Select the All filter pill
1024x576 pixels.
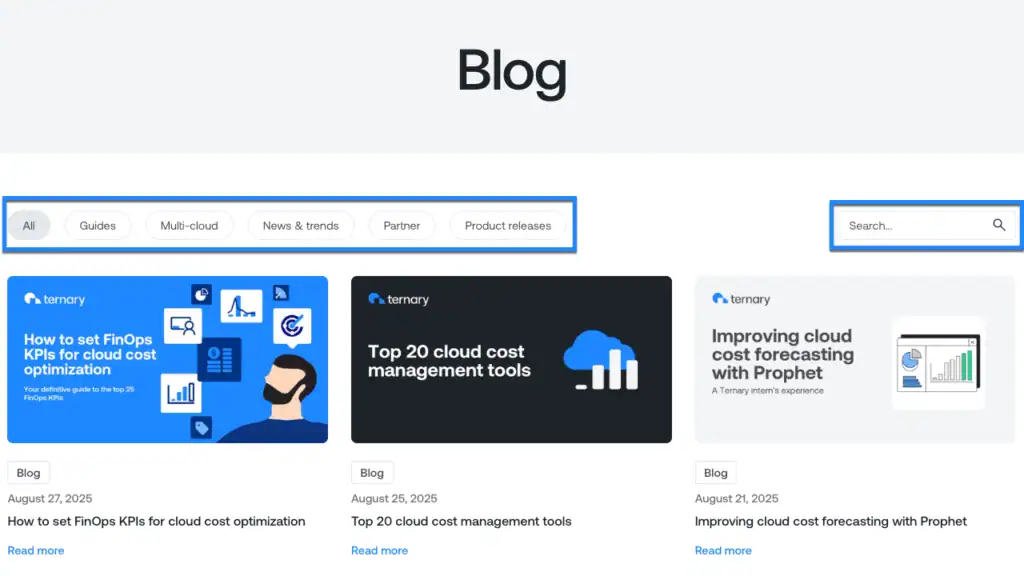point(29,225)
